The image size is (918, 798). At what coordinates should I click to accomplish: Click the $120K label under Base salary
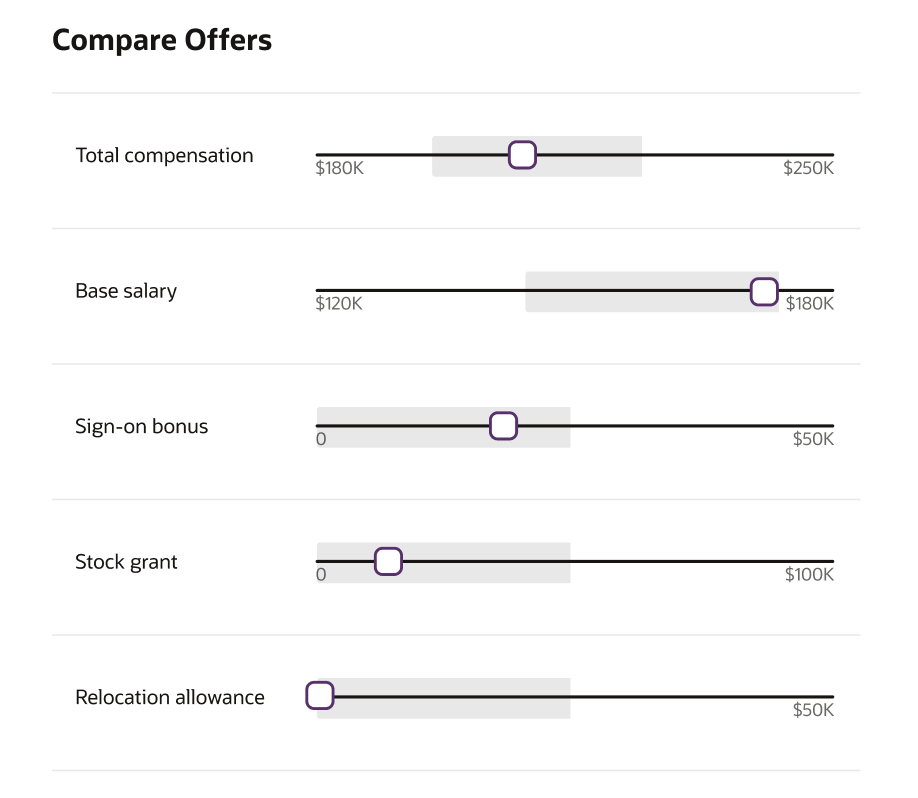[339, 303]
